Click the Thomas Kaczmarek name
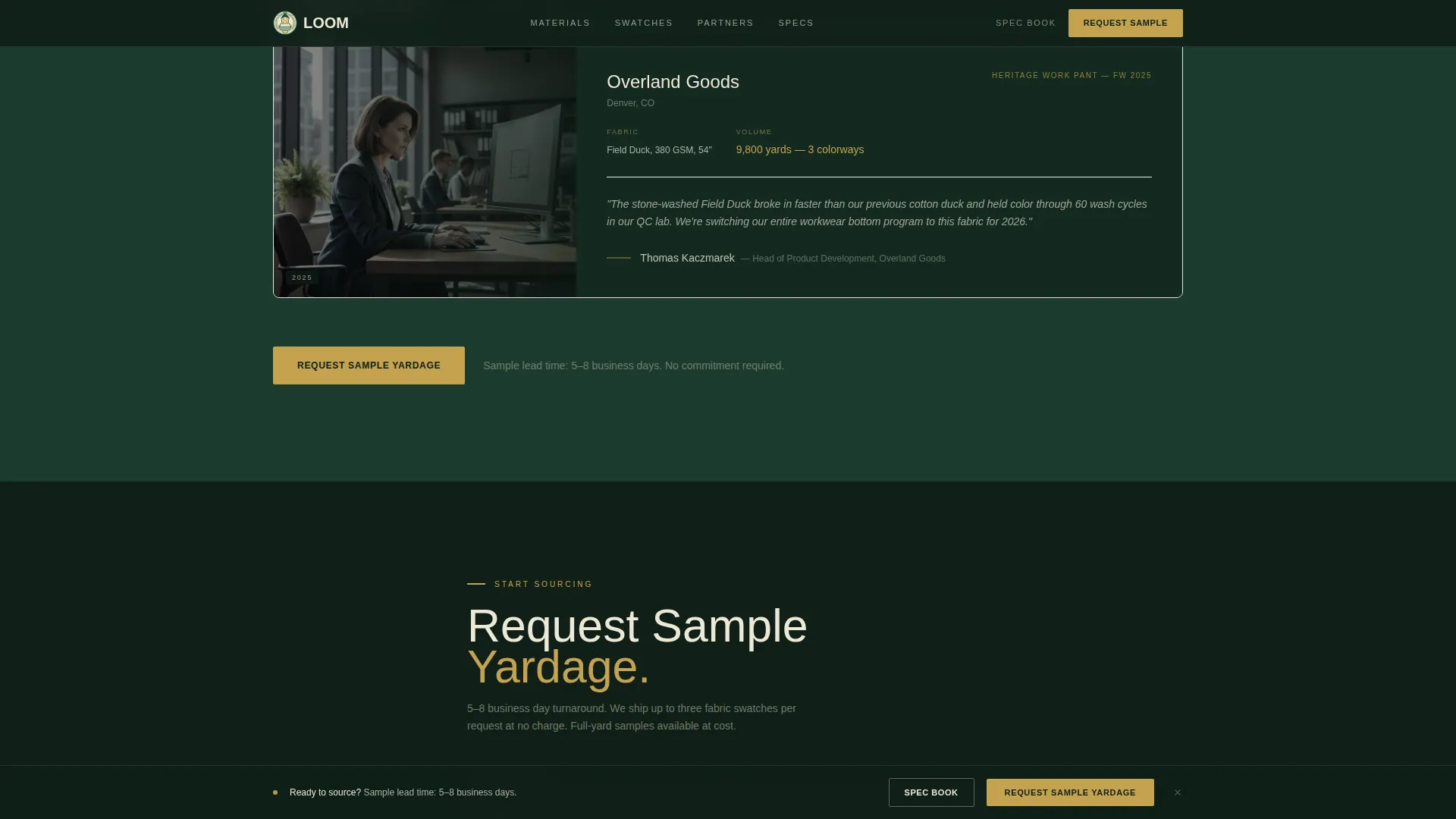This screenshot has width=1456, height=819. coord(687,258)
